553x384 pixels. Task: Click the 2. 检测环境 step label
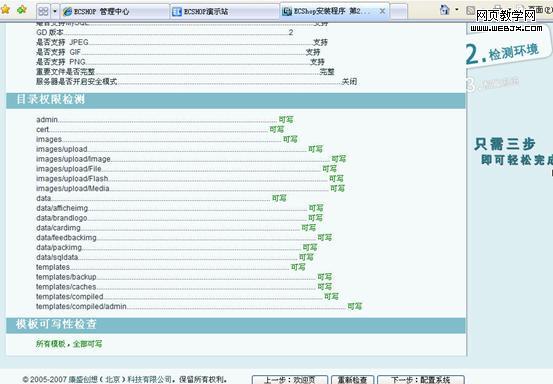click(503, 54)
